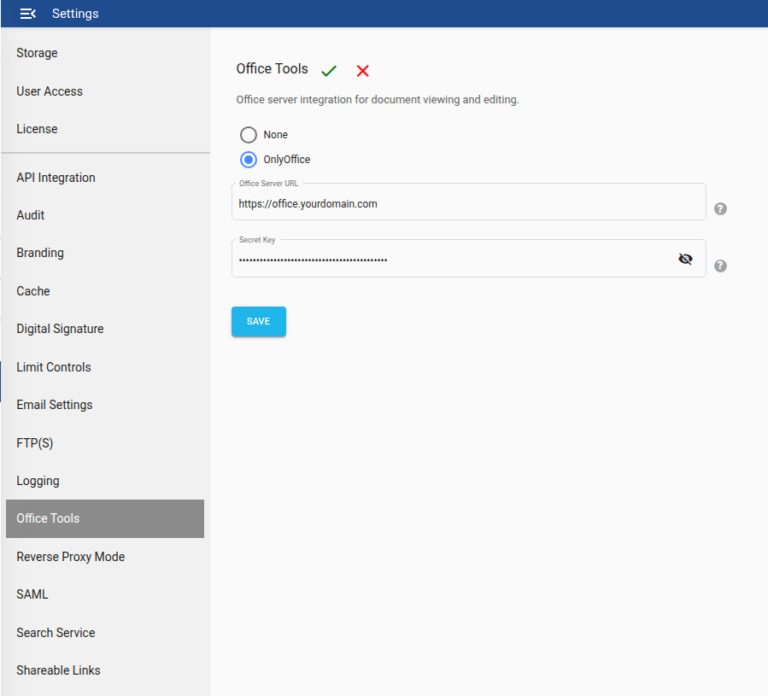Save the Office Tools settings
Image resolution: width=768 pixels, height=696 pixels.
pos(259,321)
